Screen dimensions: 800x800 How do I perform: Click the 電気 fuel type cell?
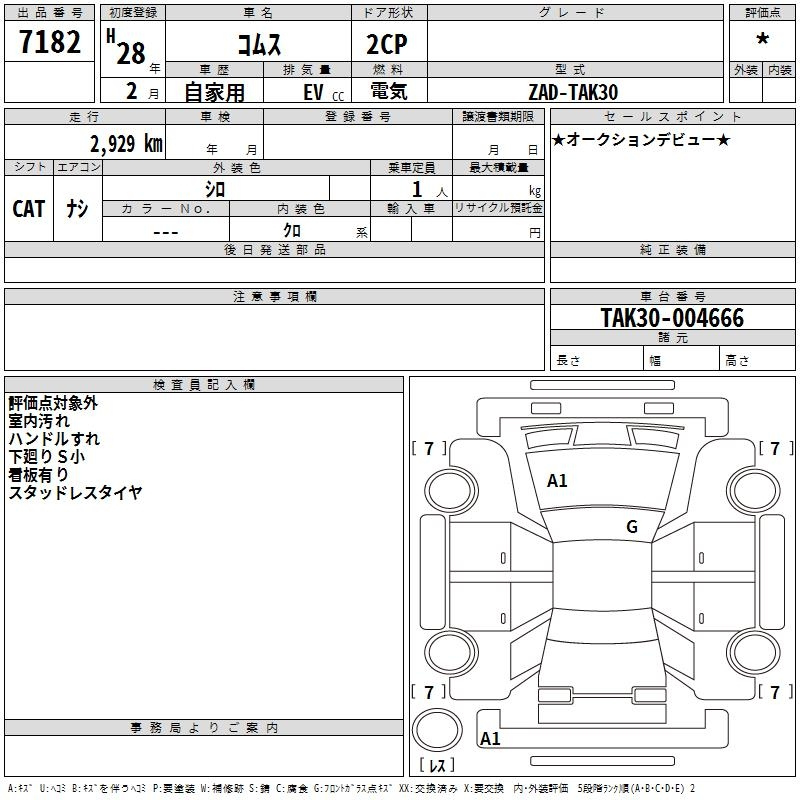(x=388, y=92)
